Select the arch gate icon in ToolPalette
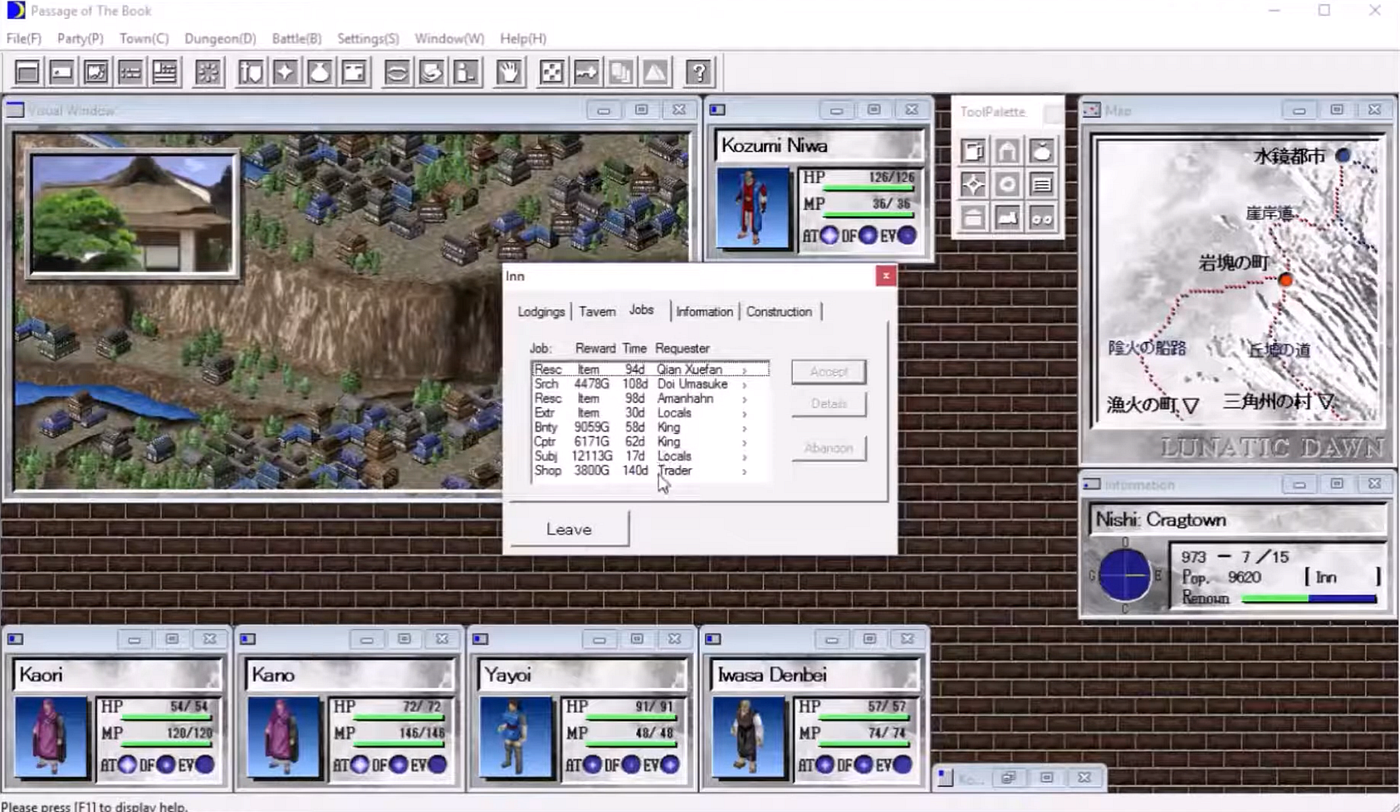 (x=1007, y=151)
